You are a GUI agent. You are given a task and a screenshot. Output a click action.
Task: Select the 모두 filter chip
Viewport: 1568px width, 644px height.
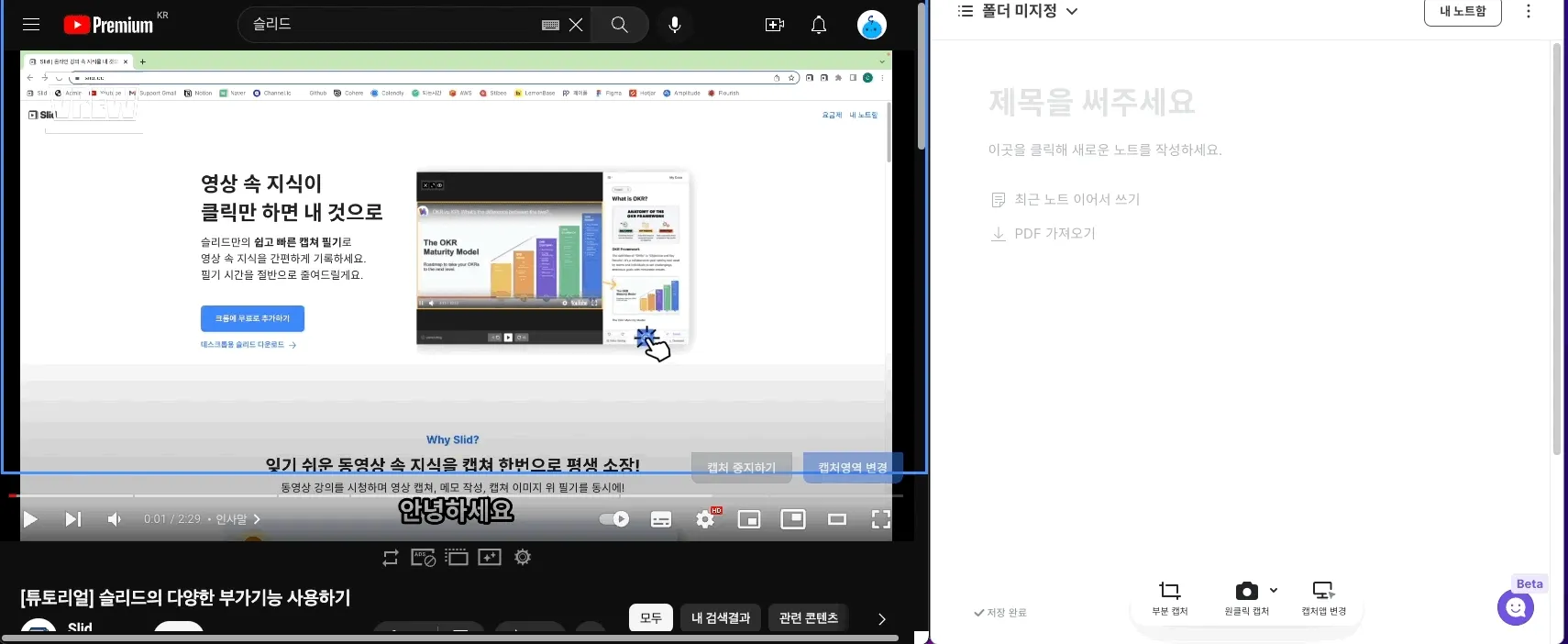pos(651,617)
